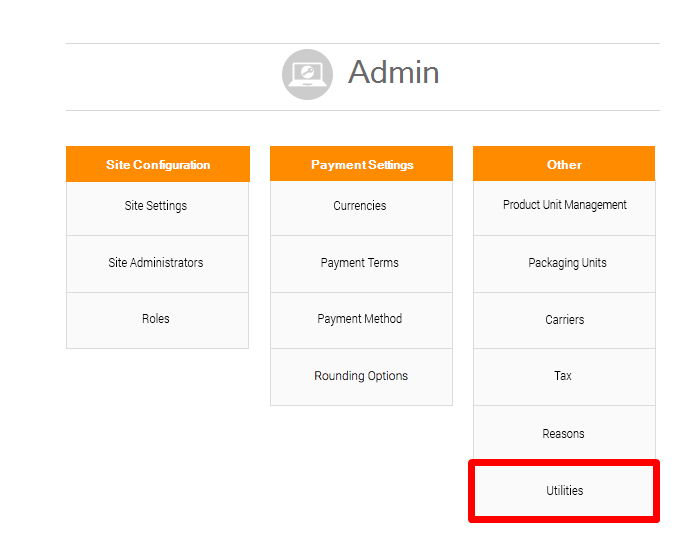Choose Rounding Options

(x=361, y=376)
